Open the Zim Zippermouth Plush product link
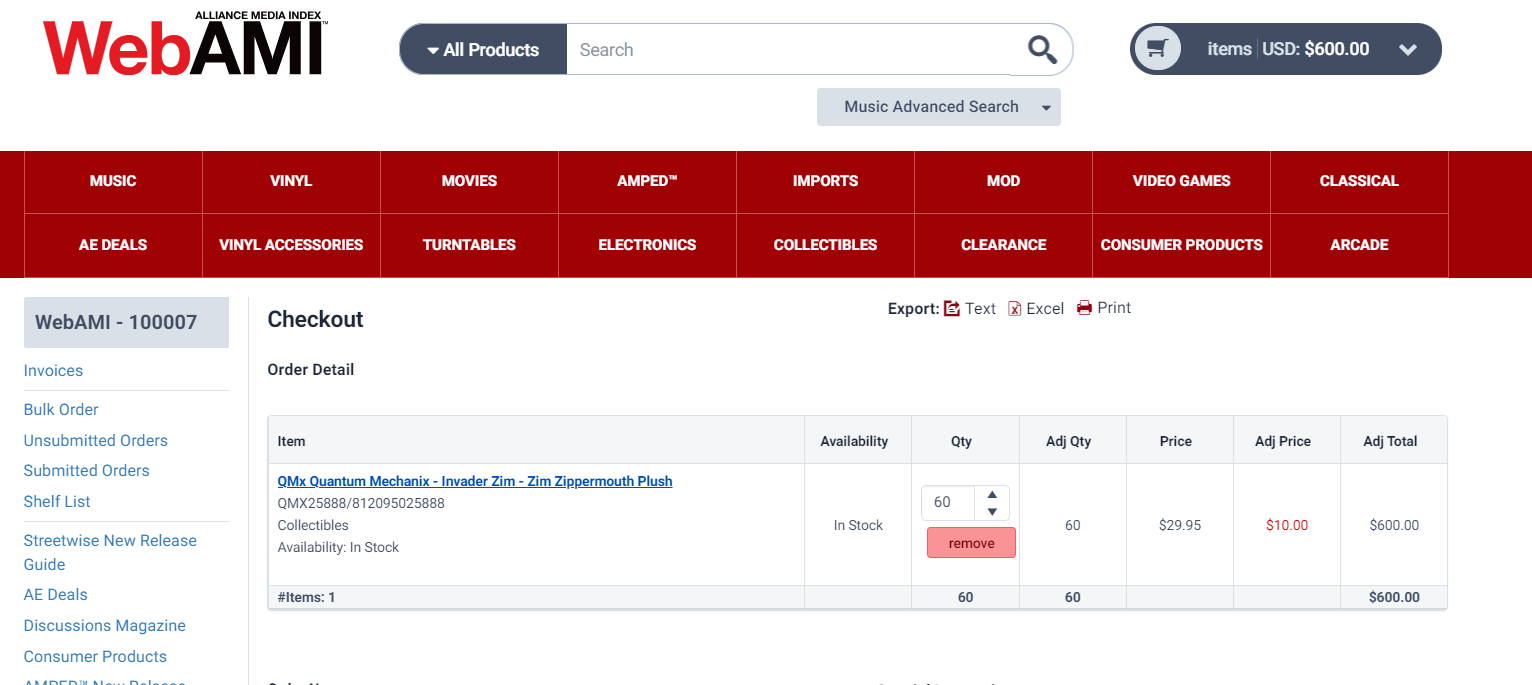 tap(475, 481)
